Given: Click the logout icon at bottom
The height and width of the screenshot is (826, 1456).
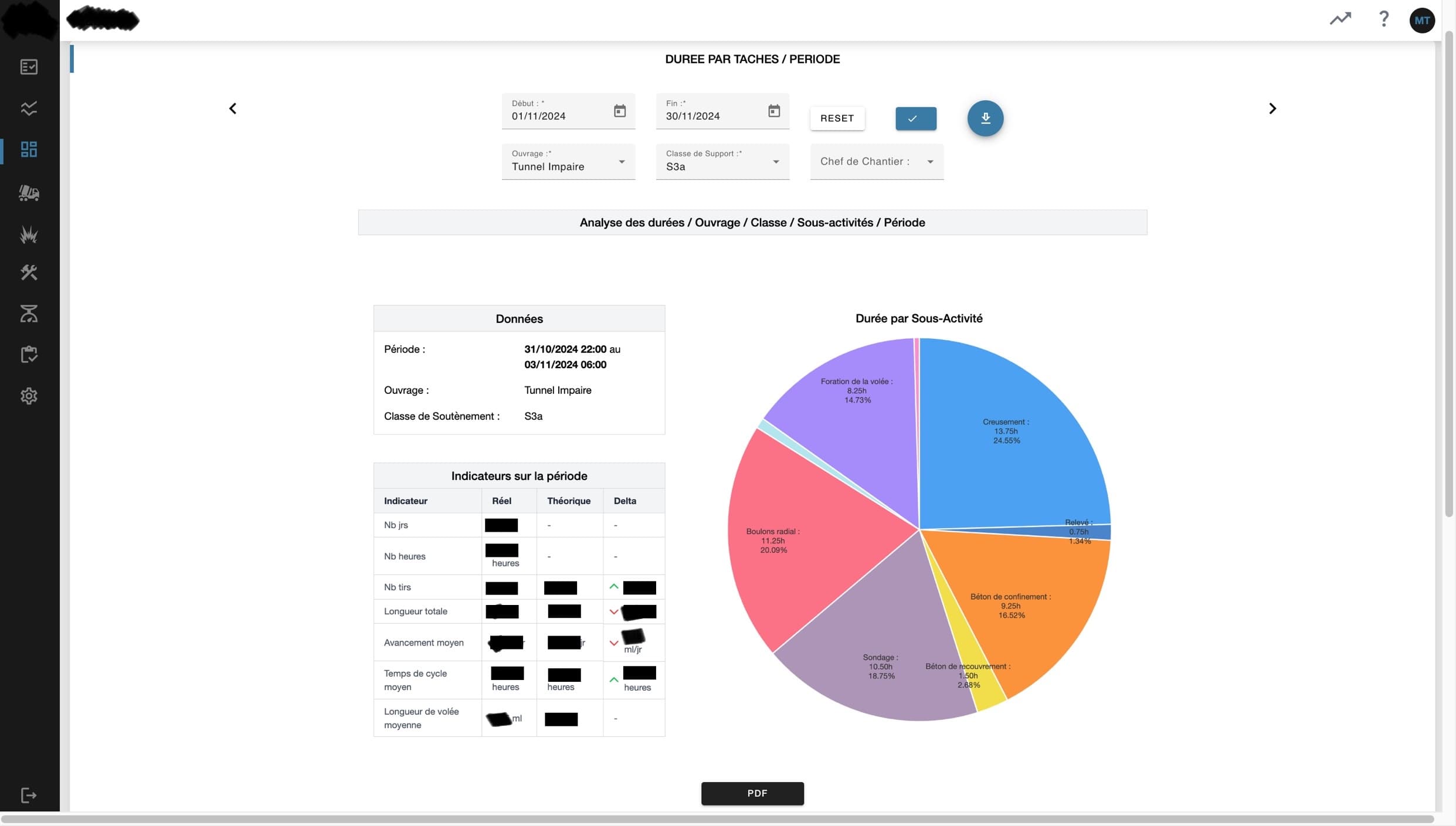Looking at the screenshot, I should (29, 796).
